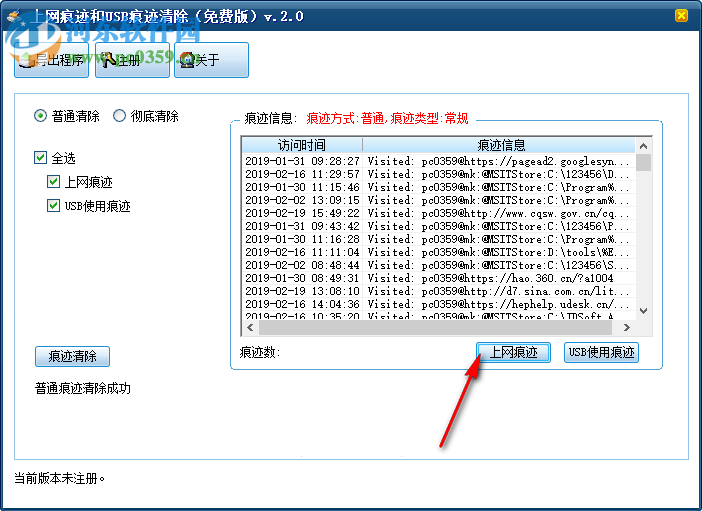Open the 关于 about button
This screenshot has height=511, width=702.
[211, 60]
